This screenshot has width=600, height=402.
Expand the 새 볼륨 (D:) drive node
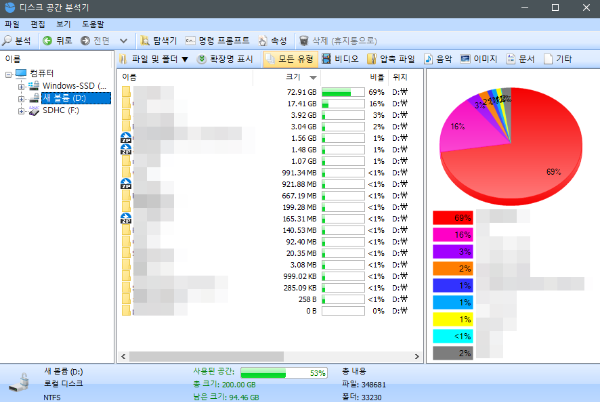click(x=21, y=99)
